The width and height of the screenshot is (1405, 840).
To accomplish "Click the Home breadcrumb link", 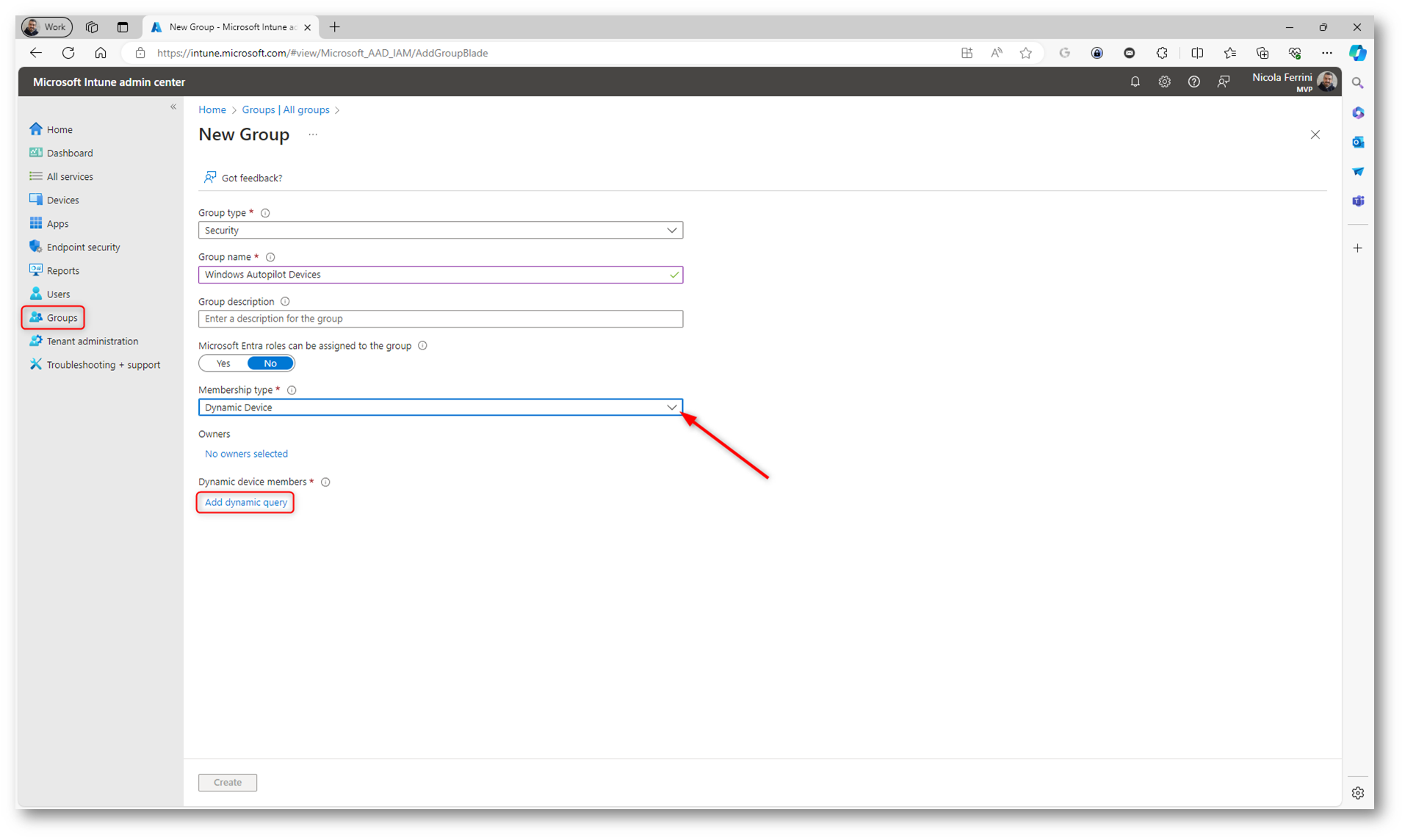I will 212,110.
